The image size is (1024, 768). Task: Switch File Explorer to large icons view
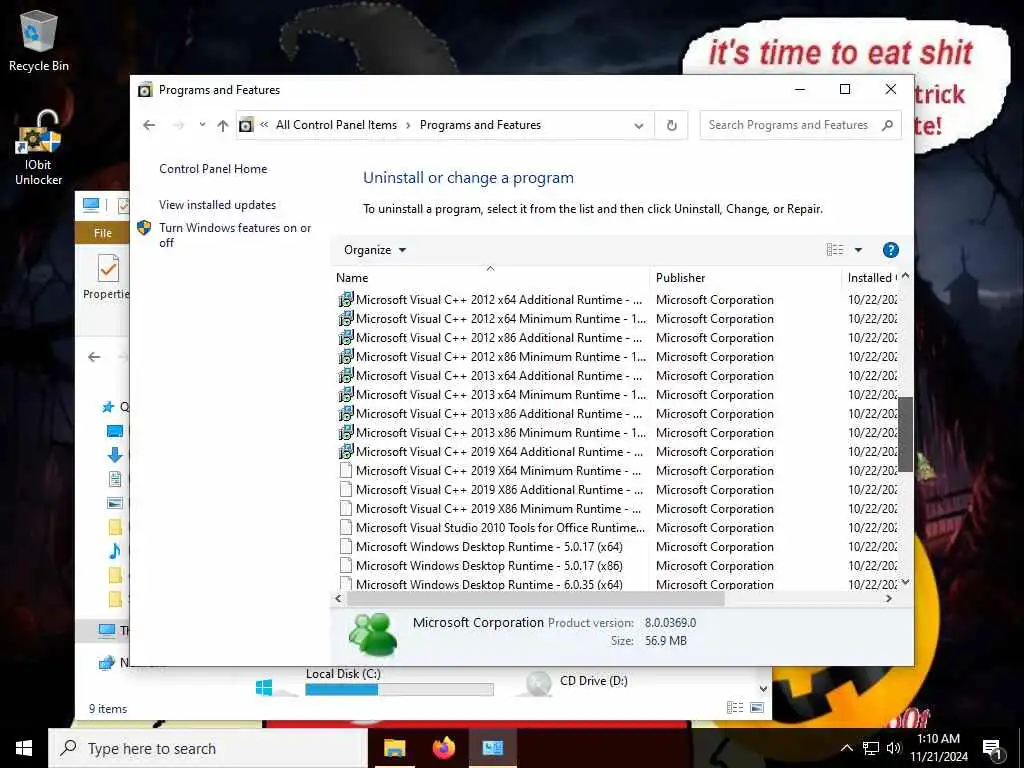(x=757, y=707)
